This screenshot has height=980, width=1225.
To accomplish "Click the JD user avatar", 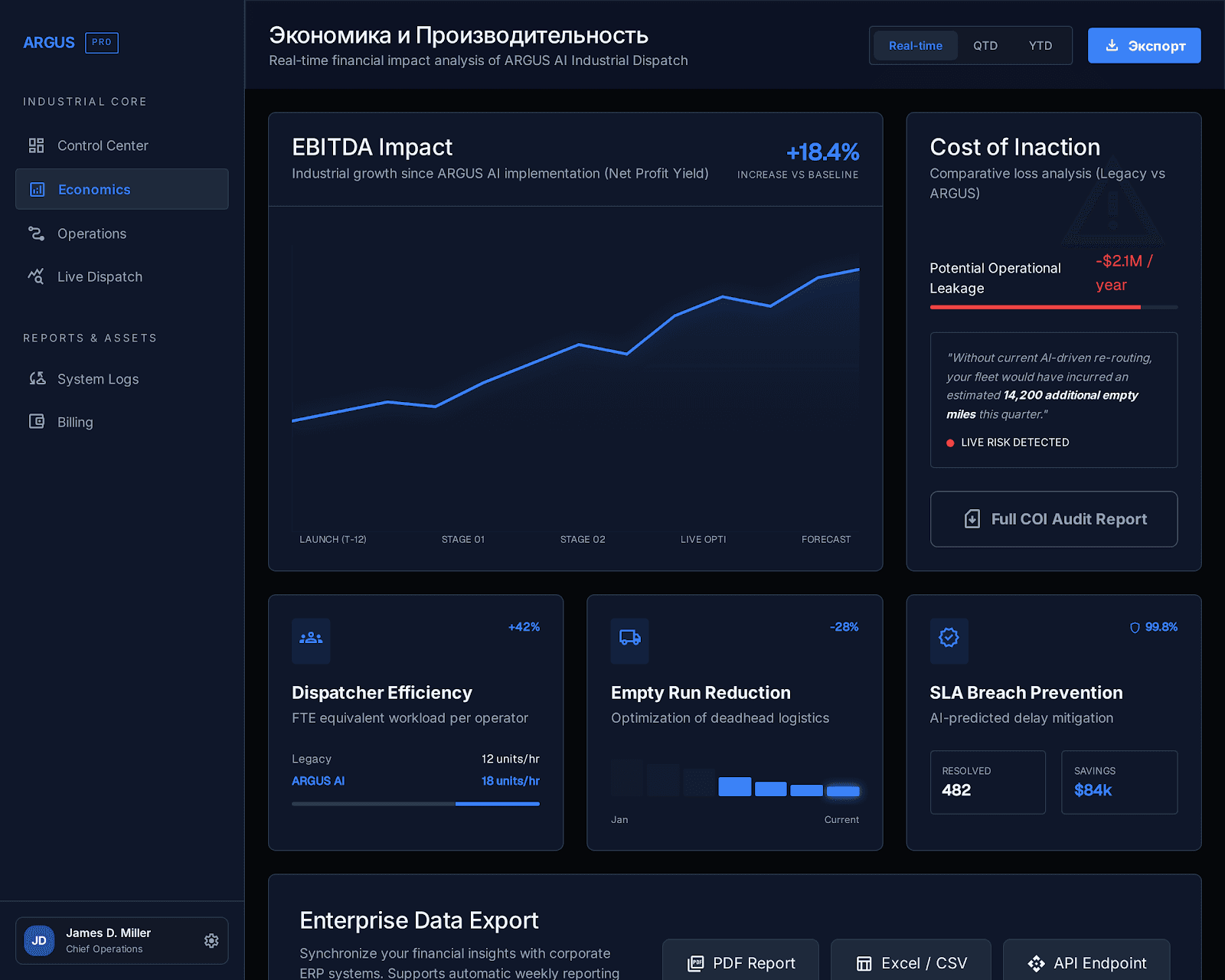I will [39, 940].
